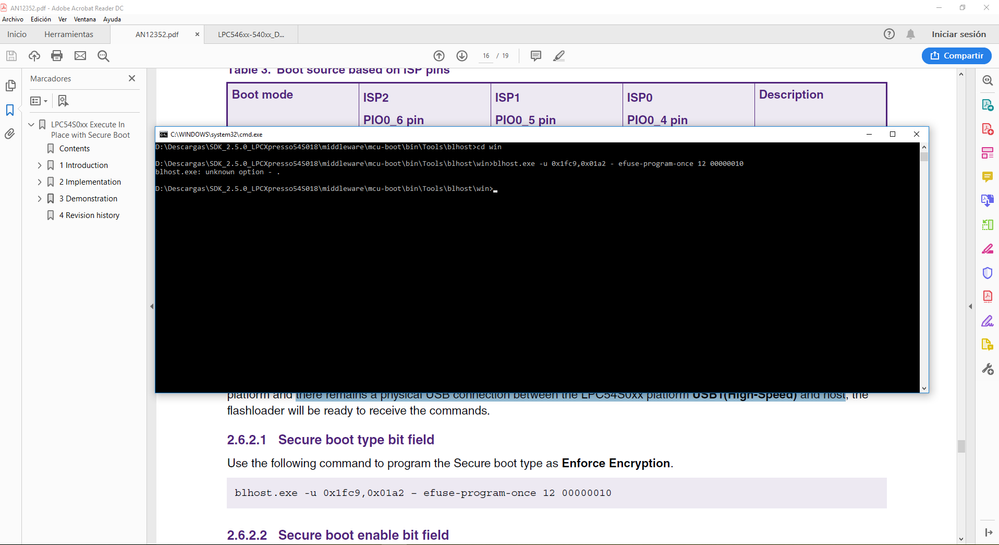Open Fill and Sign tool
Image resolution: width=999 pixels, height=545 pixels.
[x=988, y=321]
